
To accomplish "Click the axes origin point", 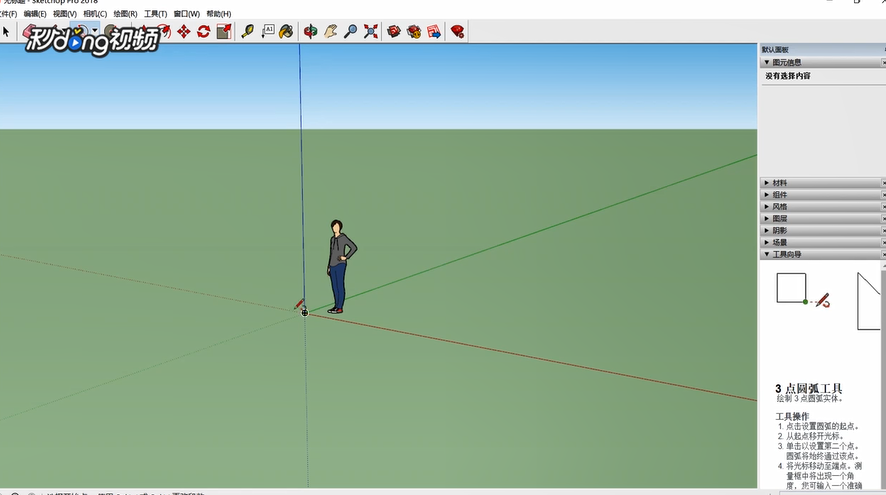I will (305, 312).
